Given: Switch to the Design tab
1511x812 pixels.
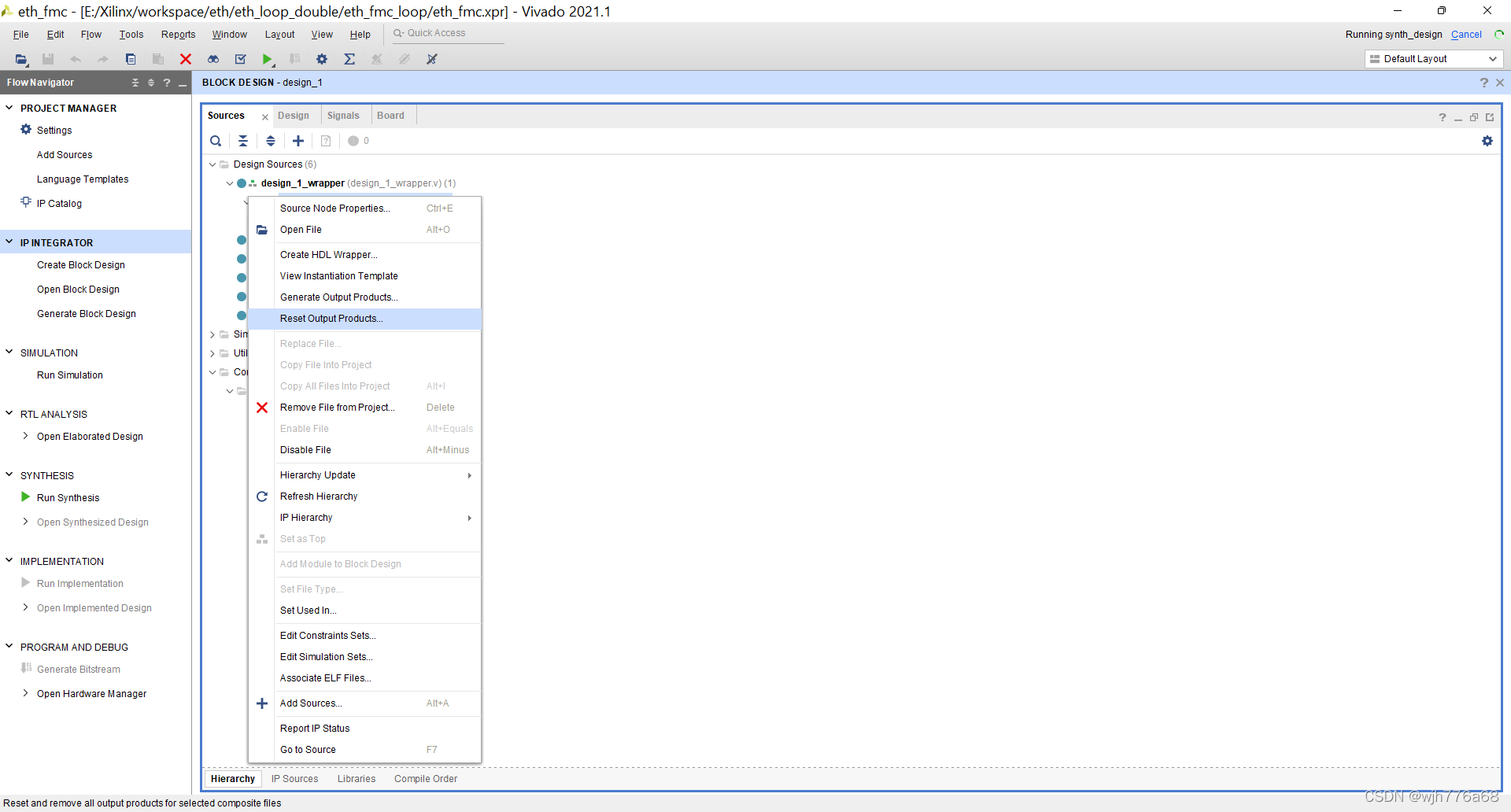Looking at the screenshot, I should click(294, 116).
